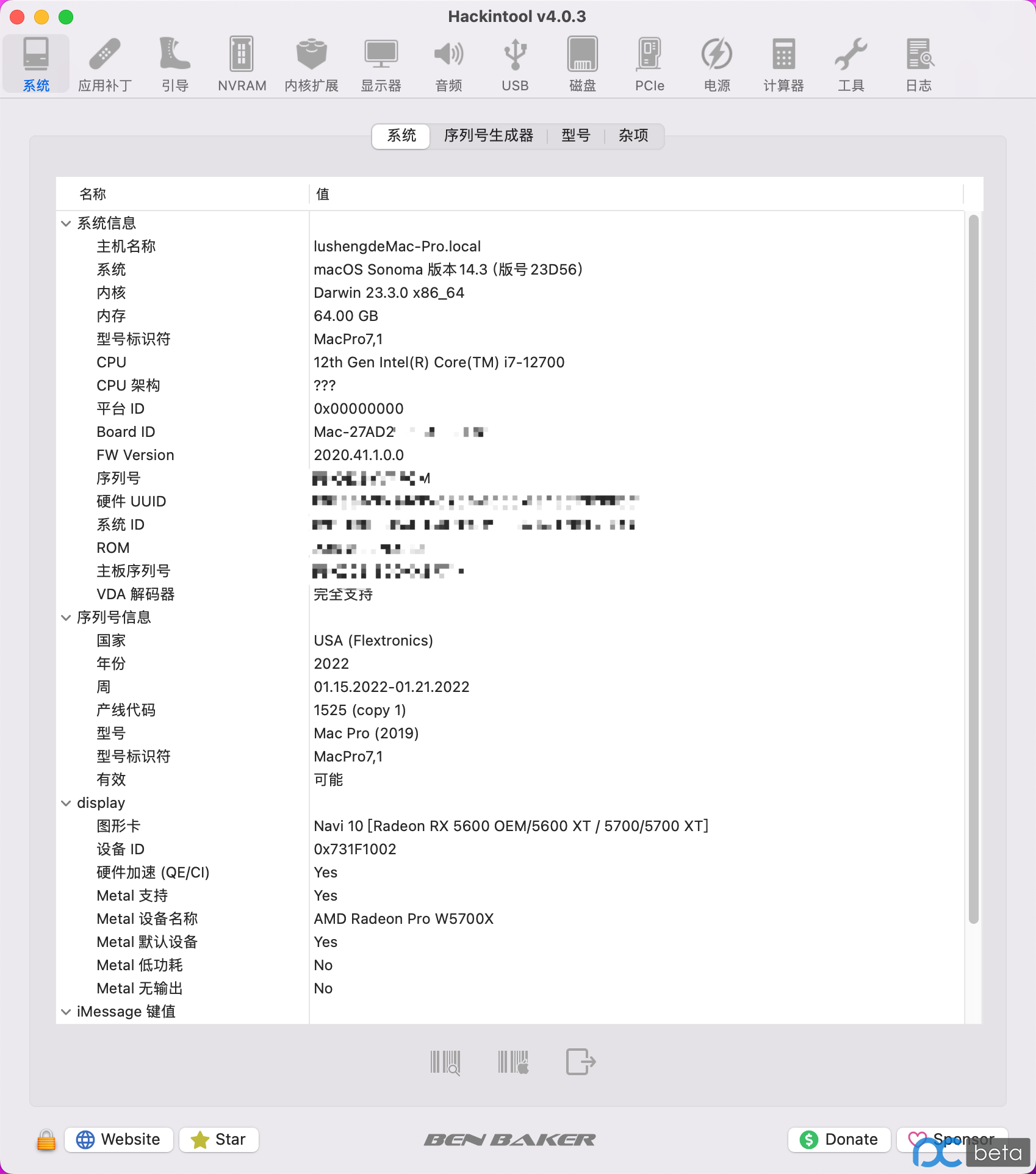Open the PCIe toolbar section
The width and height of the screenshot is (1036, 1174).
click(x=650, y=65)
